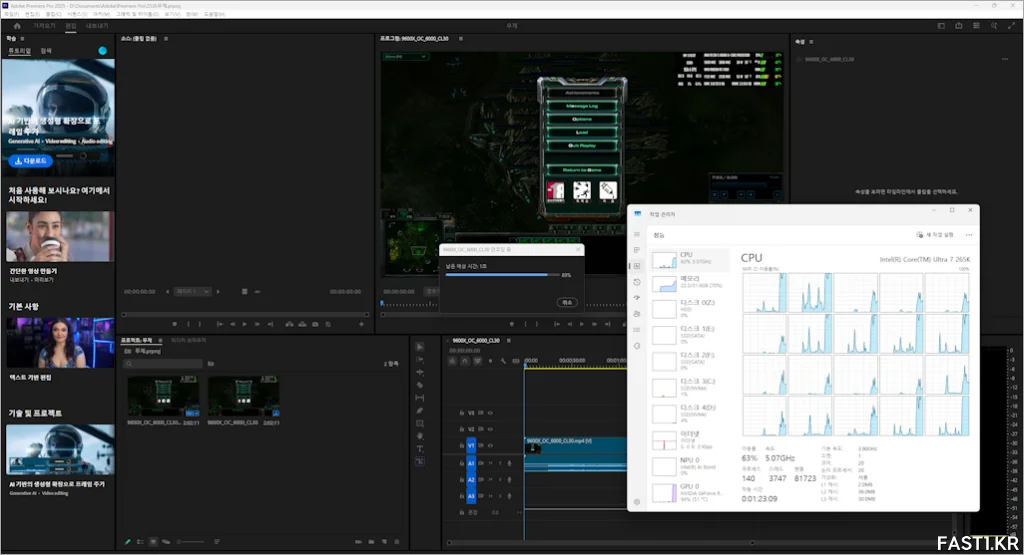
Task: Switch to Import tab in header
Action: click(x=44, y=26)
